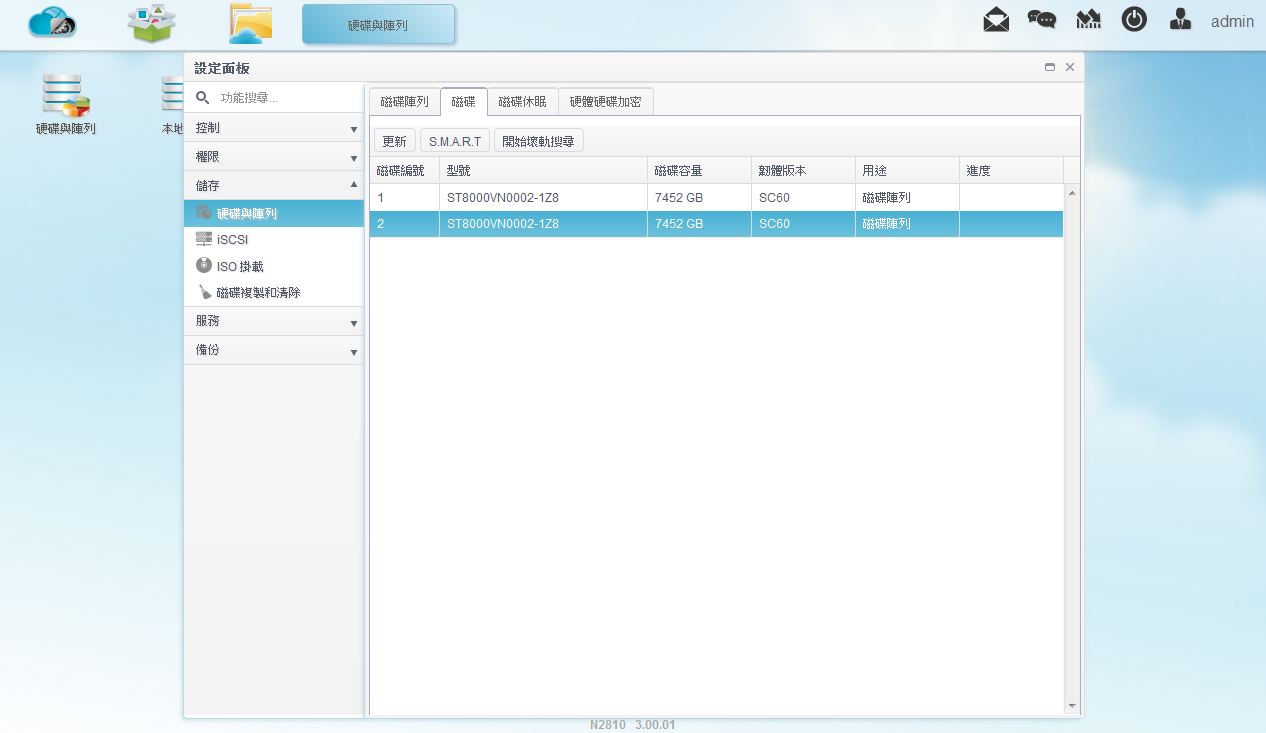1266x733 pixels.
Task: Click ST8000VN0002-1Z8 model in disk 2 row
Action: point(503,224)
